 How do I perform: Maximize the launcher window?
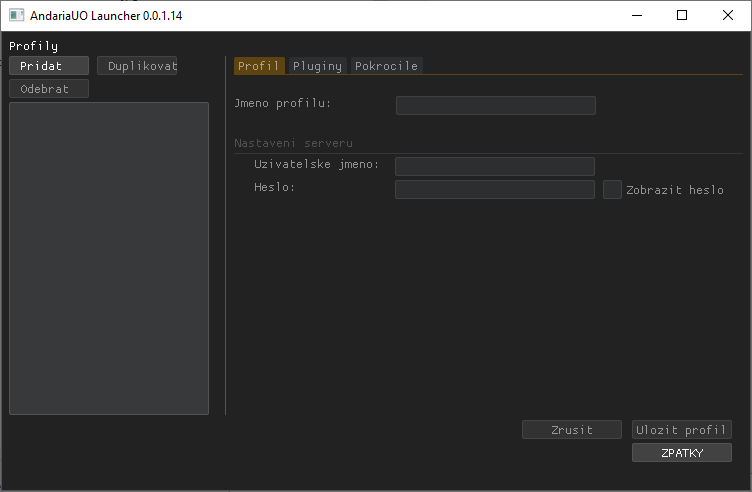(x=682, y=16)
